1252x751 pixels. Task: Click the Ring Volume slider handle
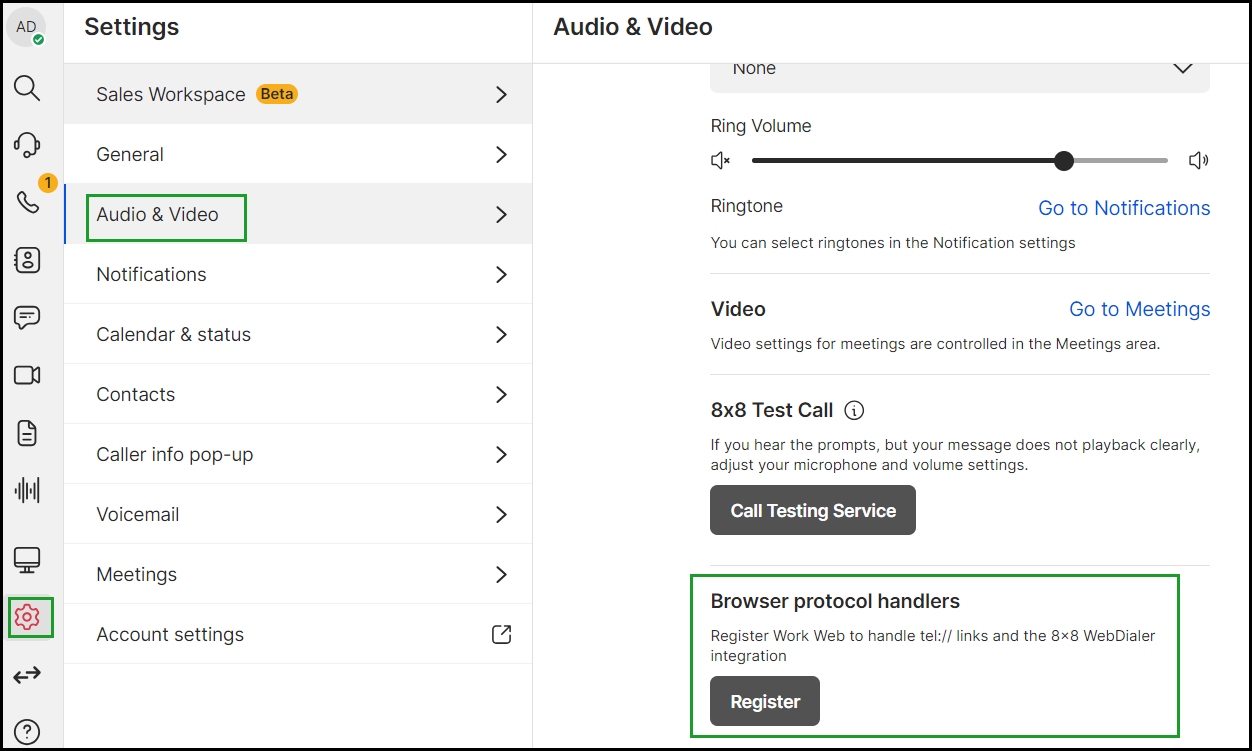1064,160
